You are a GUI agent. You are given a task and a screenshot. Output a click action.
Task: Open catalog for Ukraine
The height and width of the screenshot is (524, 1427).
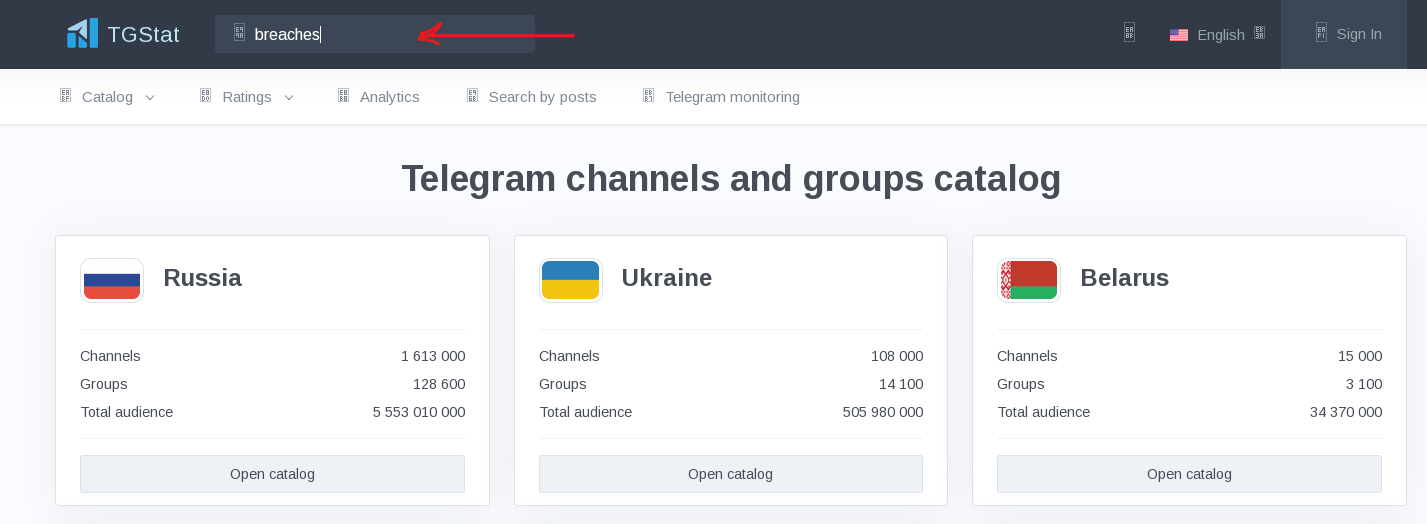click(x=730, y=474)
